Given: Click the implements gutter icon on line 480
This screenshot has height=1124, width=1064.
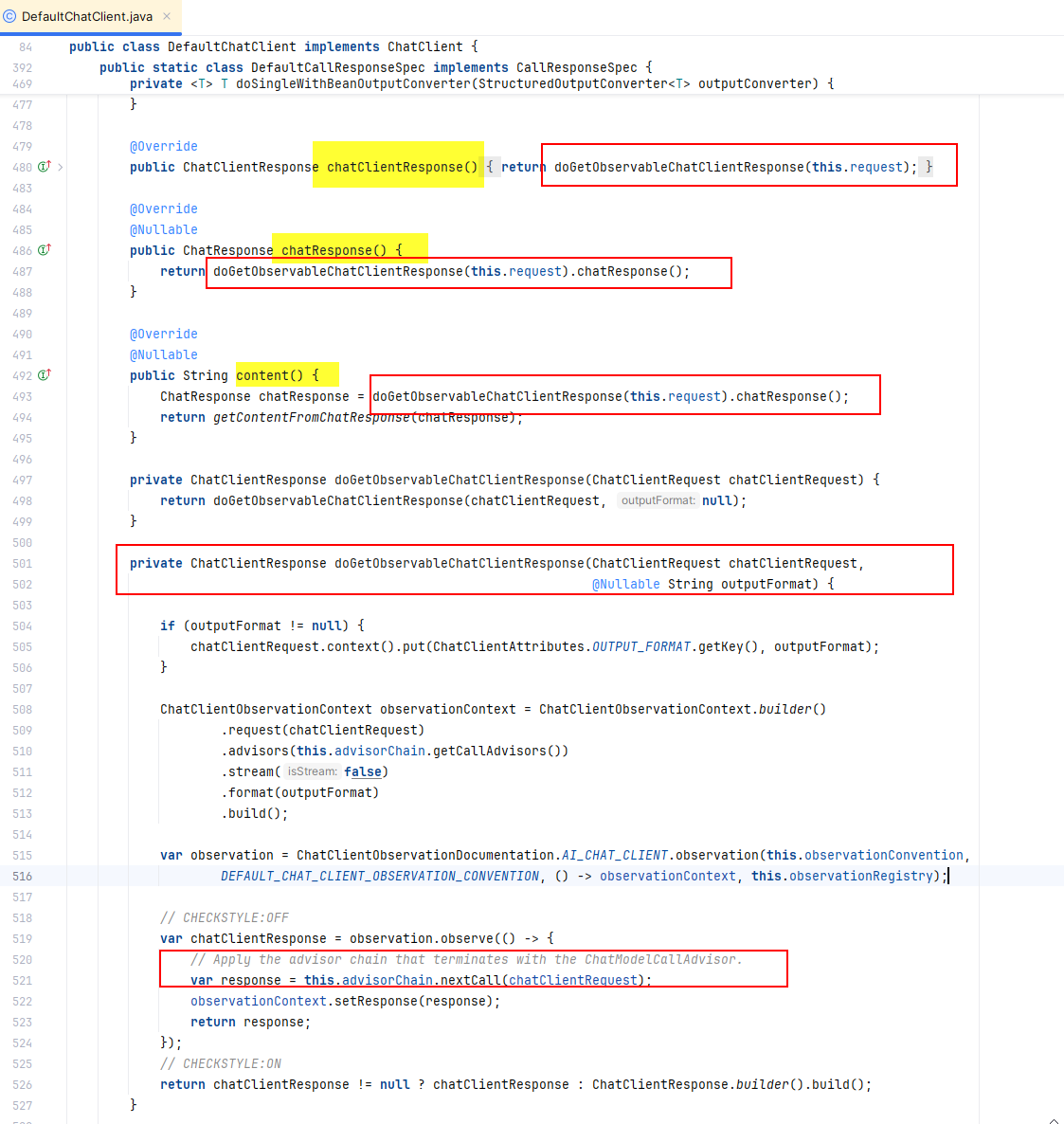Looking at the screenshot, I should 44,167.
